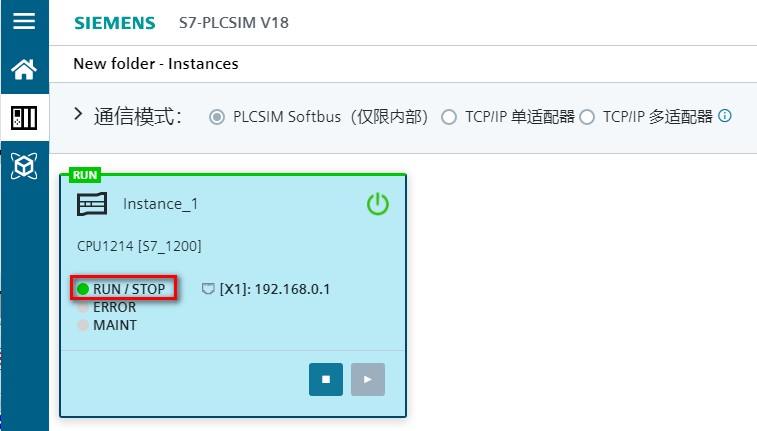Screen dimensions: 757x431
Task: Open the PLC instances view
Action: pos(23,117)
